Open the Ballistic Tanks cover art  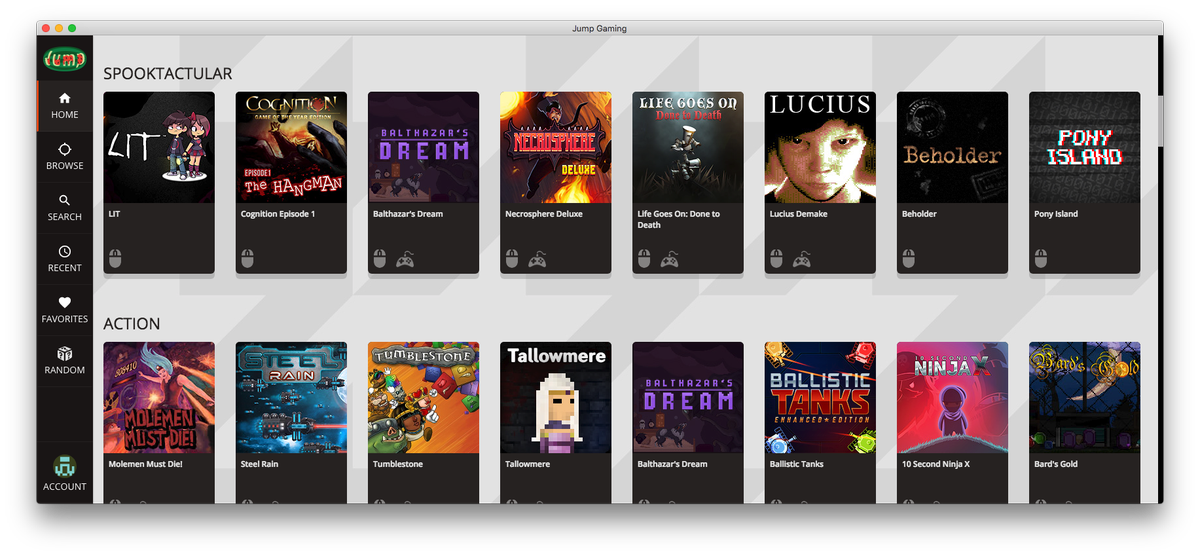coord(820,398)
